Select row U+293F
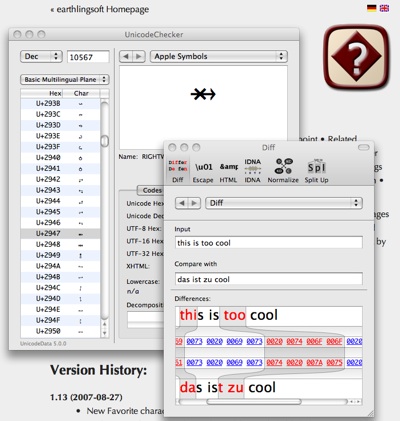 (x=60, y=147)
